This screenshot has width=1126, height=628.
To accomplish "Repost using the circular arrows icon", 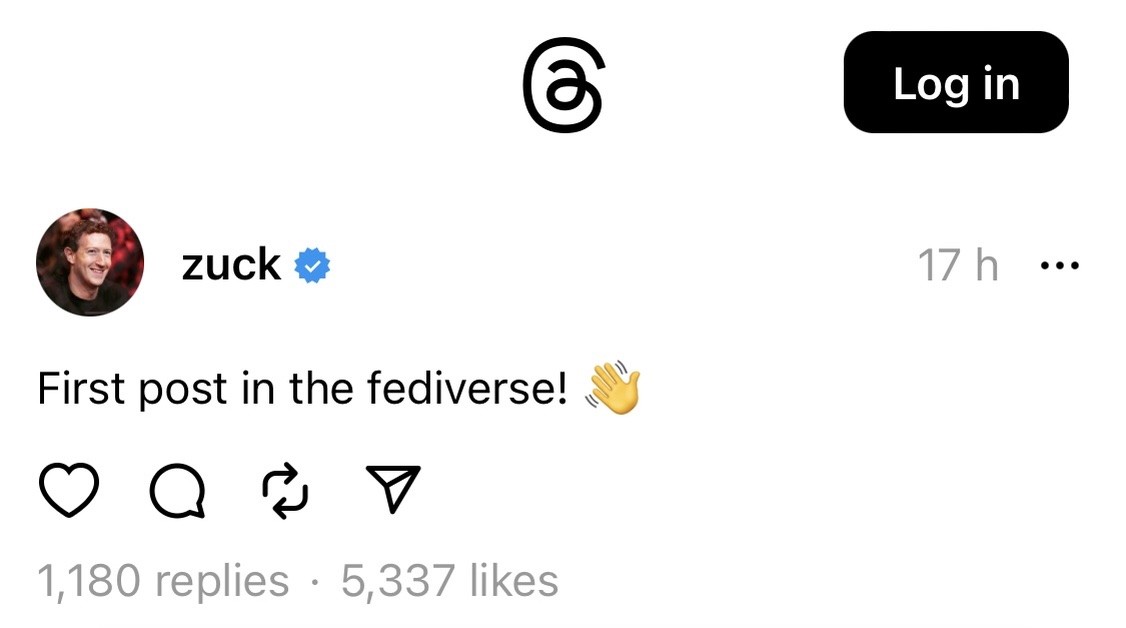I will [x=285, y=491].
